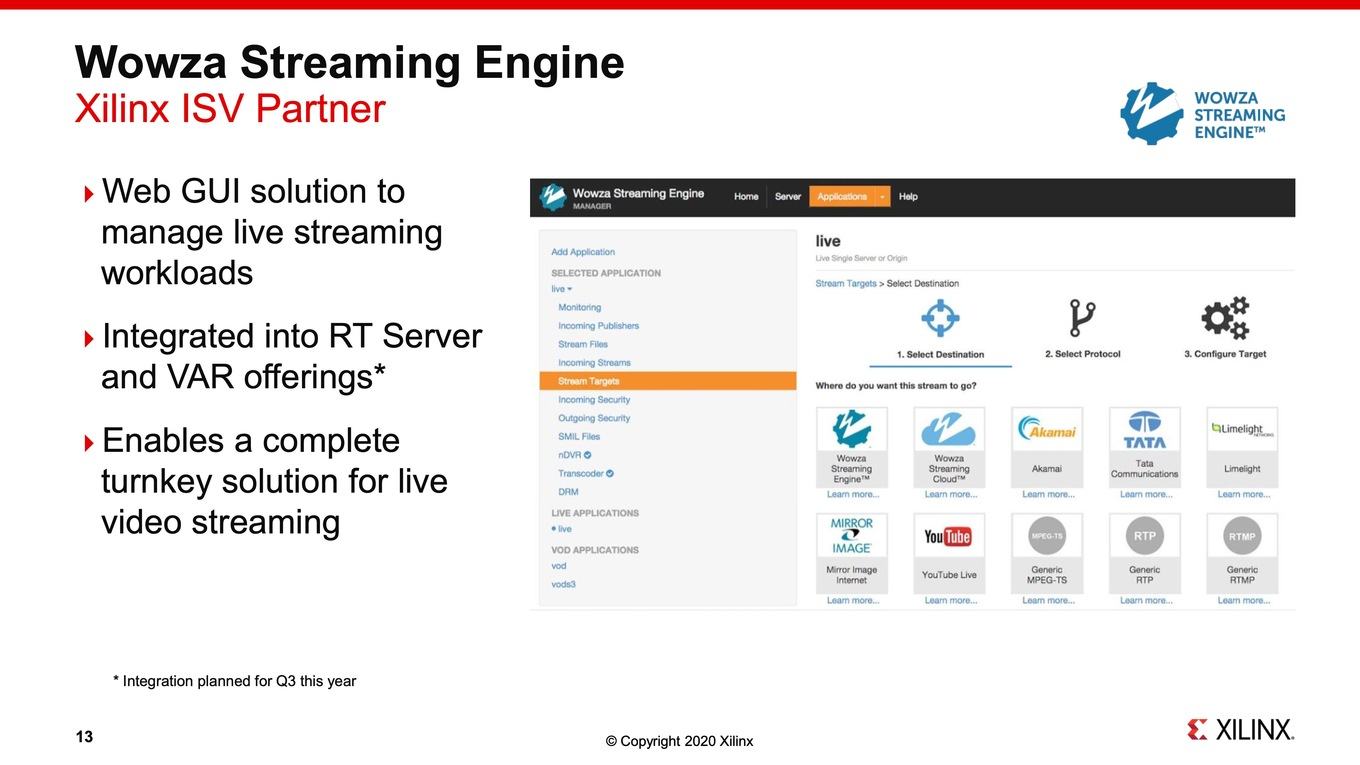
Task: Select Stream Targets in the sidebar
Action: (x=668, y=381)
